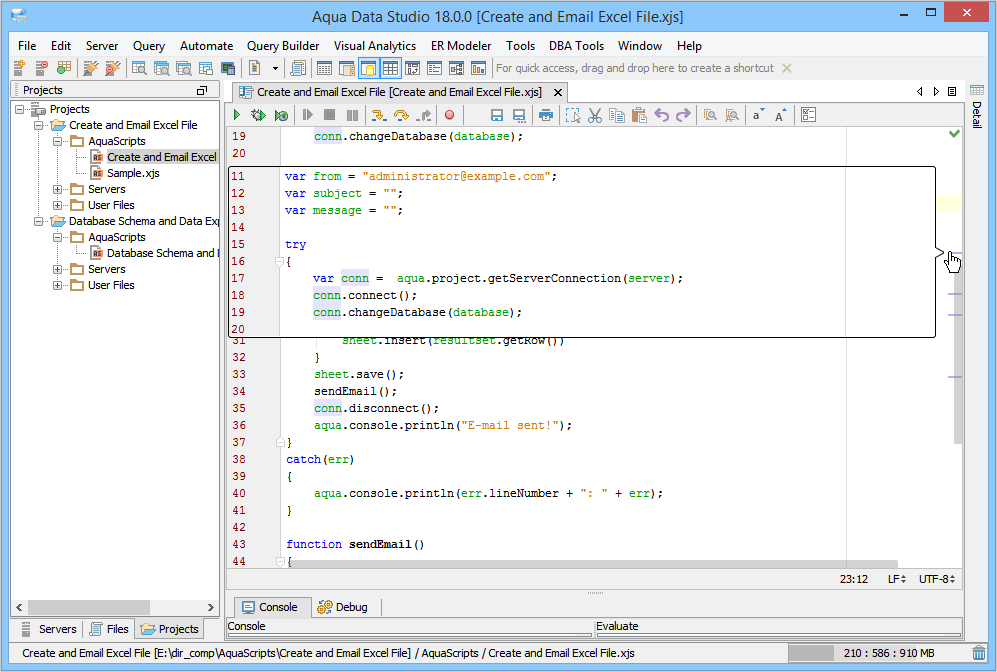
Task: Redo edit with purple arrow
Action: [684, 115]
